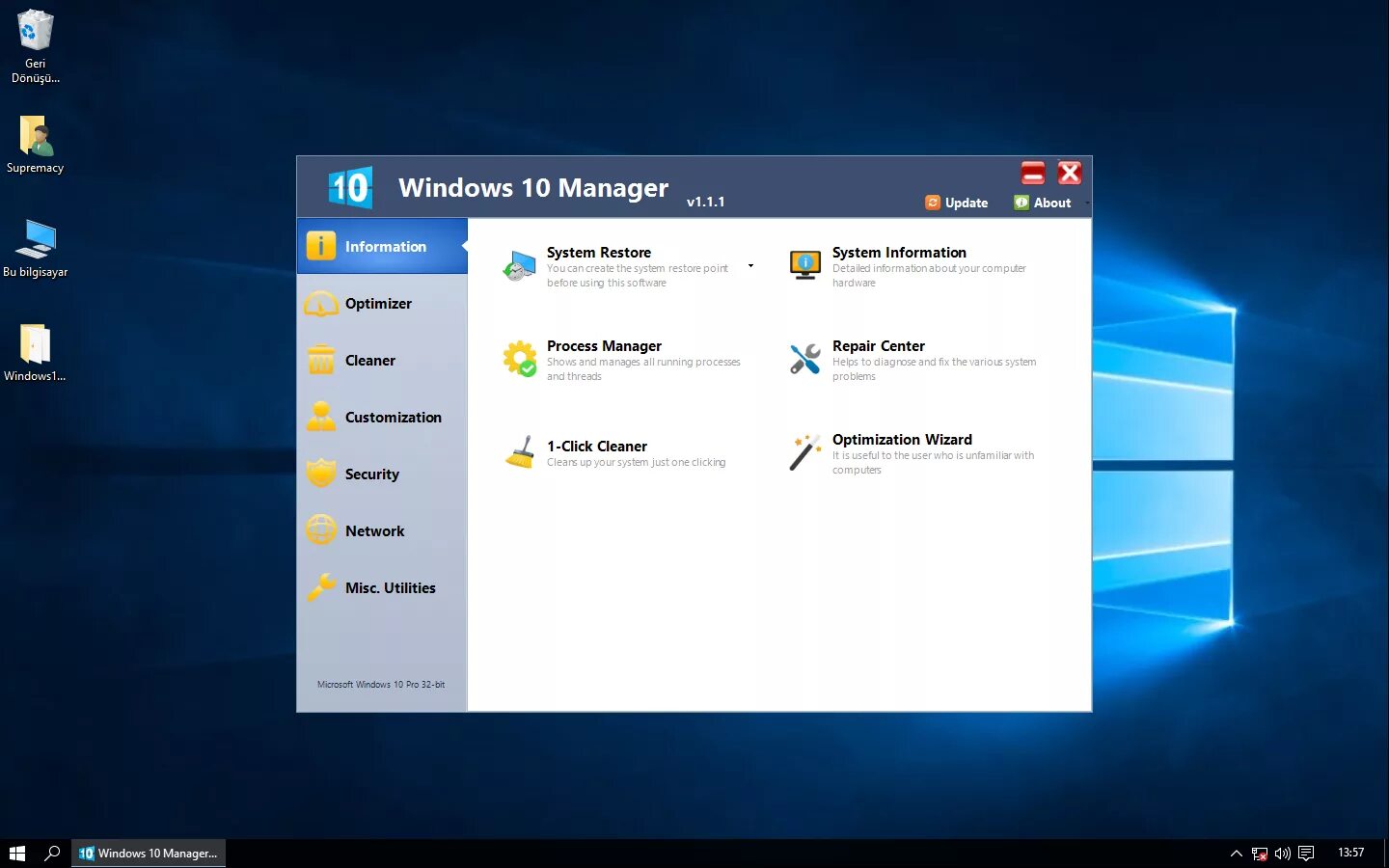Click the green About icon
Image resolution: width=1389 pixels, height=868 pixels.
click(x=1021, y=203)
